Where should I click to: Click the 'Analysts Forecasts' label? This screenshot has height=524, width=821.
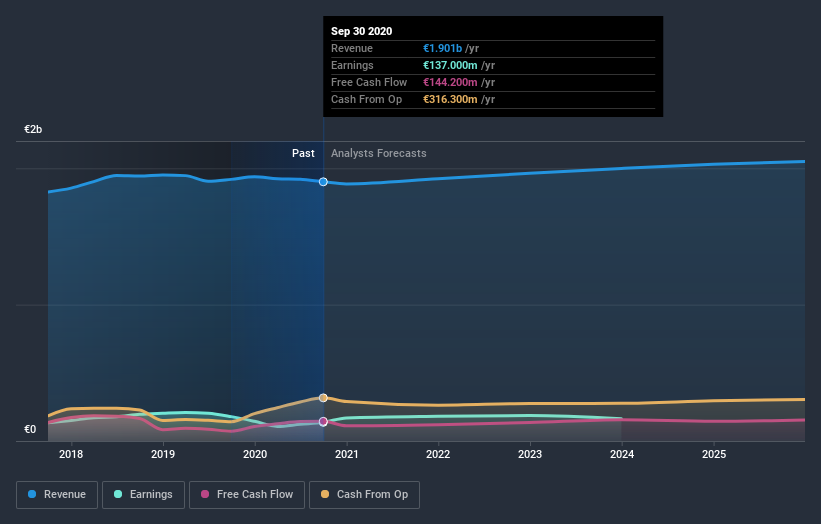point(379,153)
